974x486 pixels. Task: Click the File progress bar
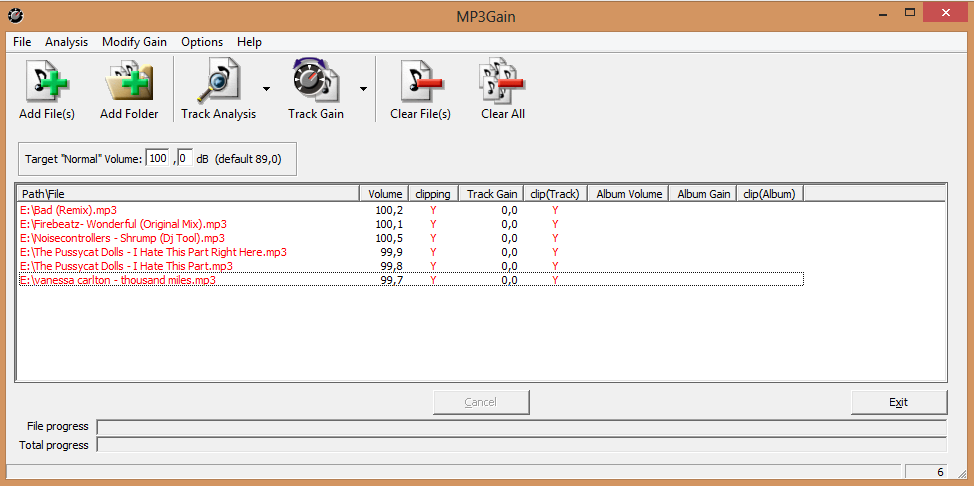coord(522,427)
